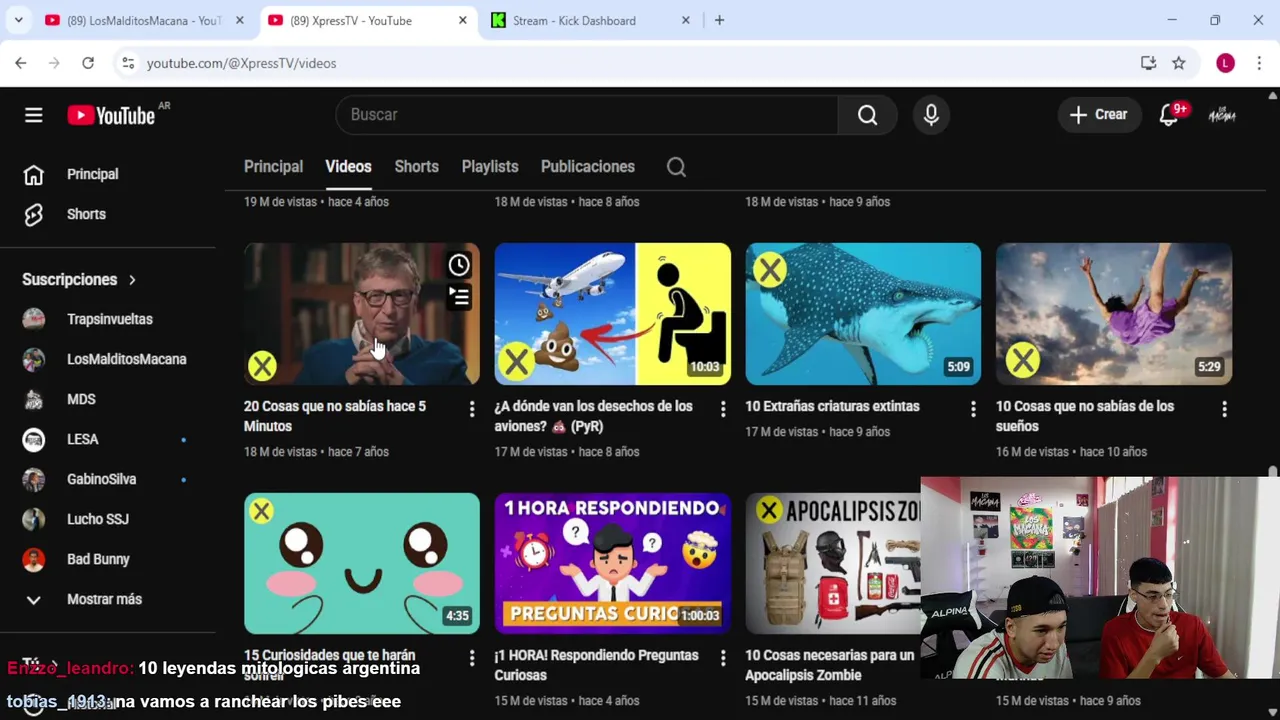
Task: Open options for 15 Curiosidades video
Action: click(x=472, y=658)
